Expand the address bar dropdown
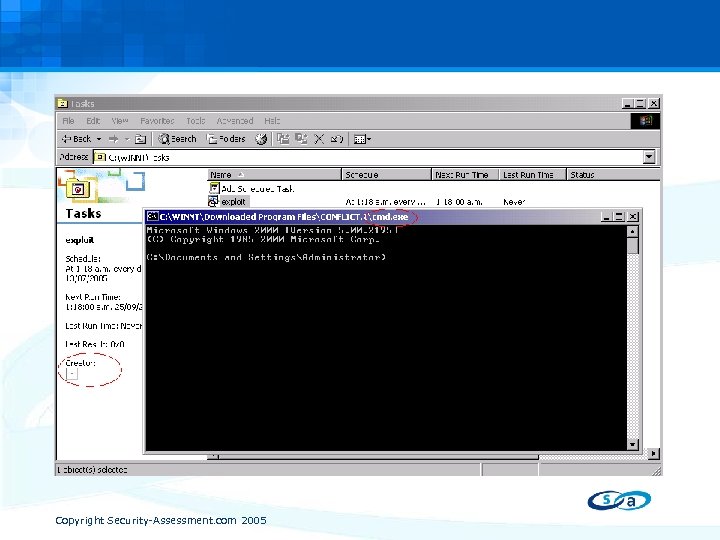 pos(649,158)
